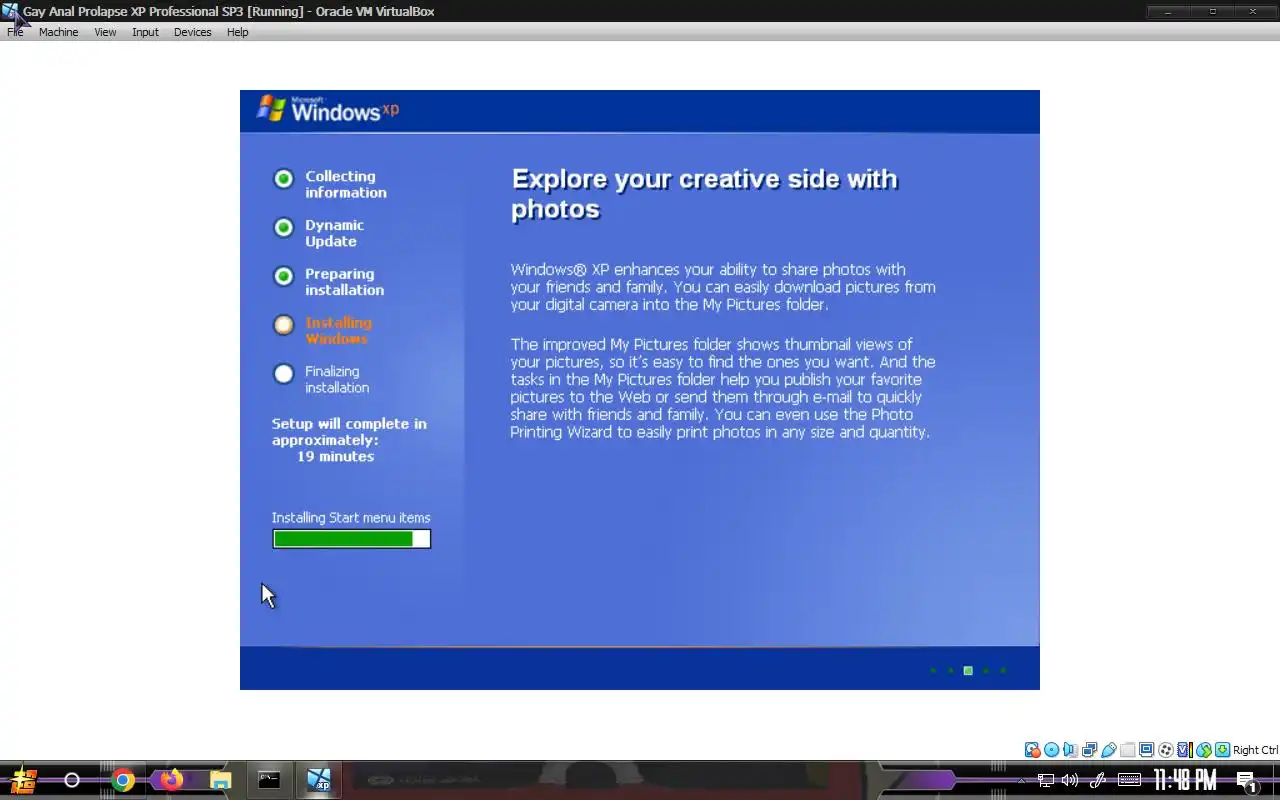Click the audio status icon in VirtualBox
Image resolution: width=1280 pixels, height=800 pixels.
(1070, 750)
